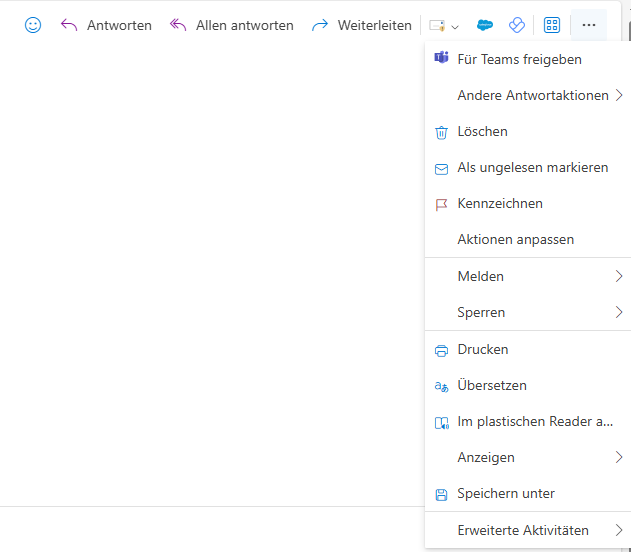Click the floppy disk save icon

point(441,495)
